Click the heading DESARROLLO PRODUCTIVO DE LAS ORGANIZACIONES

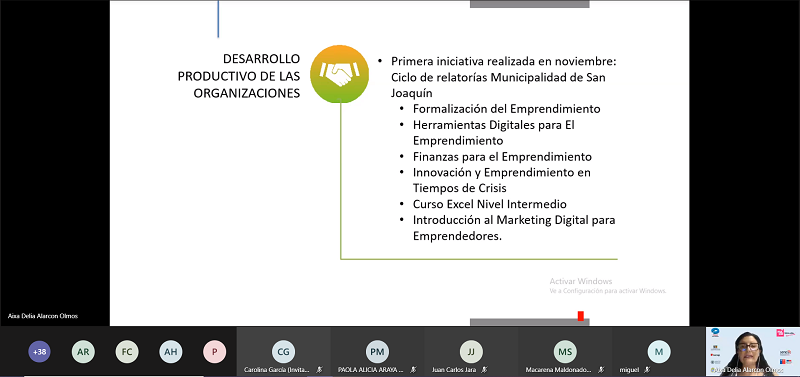point(239,76)
